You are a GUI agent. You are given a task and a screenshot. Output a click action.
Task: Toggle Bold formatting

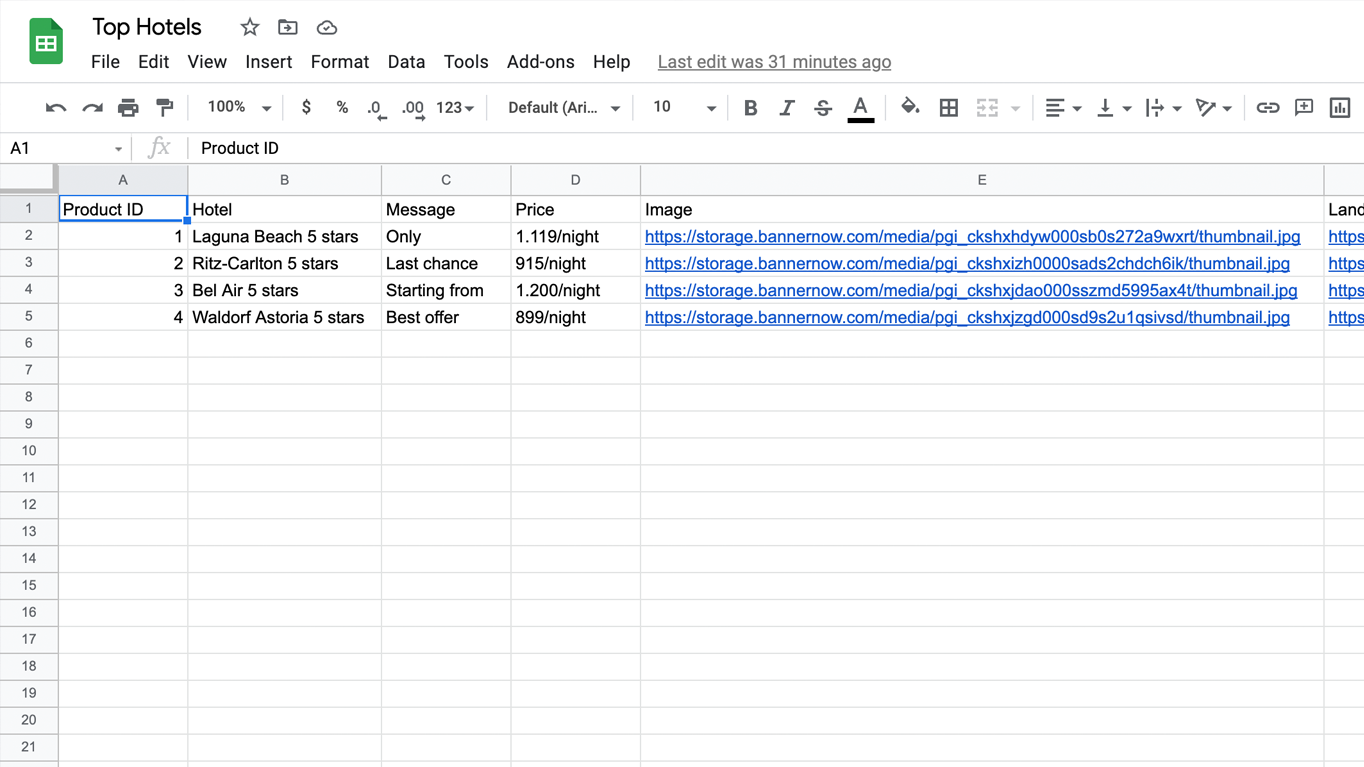click(x=751, y=108)
